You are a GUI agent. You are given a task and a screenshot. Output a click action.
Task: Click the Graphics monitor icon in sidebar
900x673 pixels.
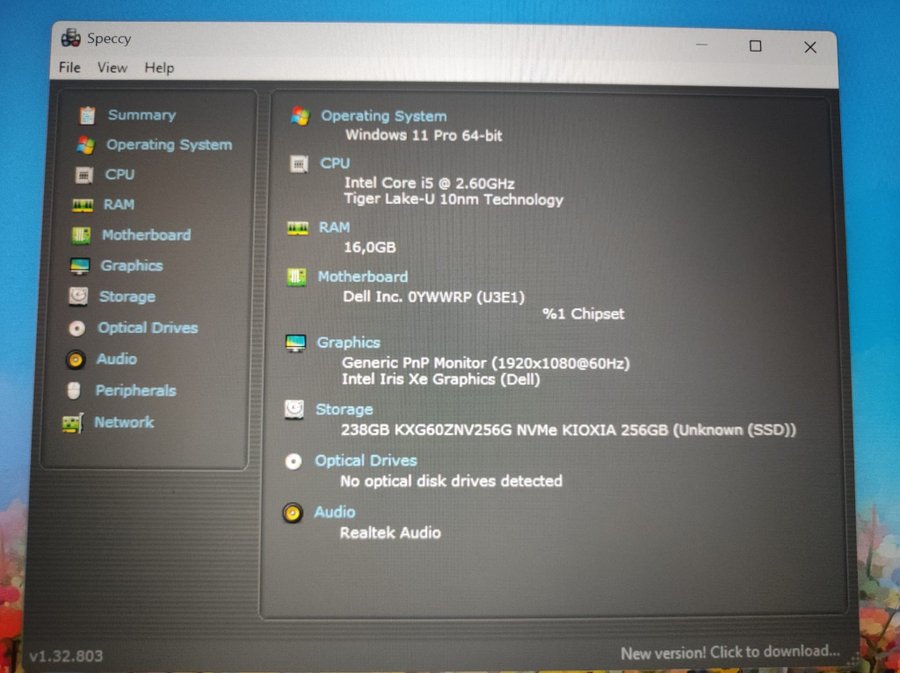pyautogui.click(x=80, y=266)
